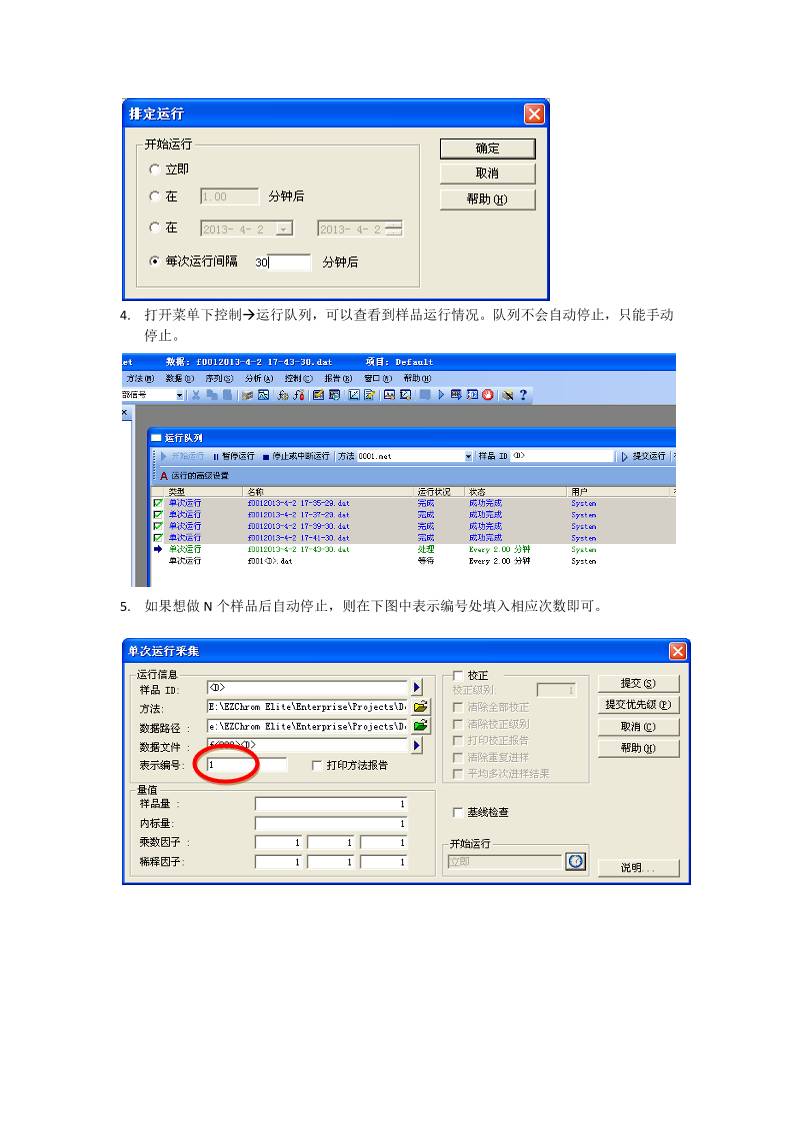Click the copy icon in the main toolbar
Image resolution: width=793 pixels, height=1122 pixels.
coord(212,395)
